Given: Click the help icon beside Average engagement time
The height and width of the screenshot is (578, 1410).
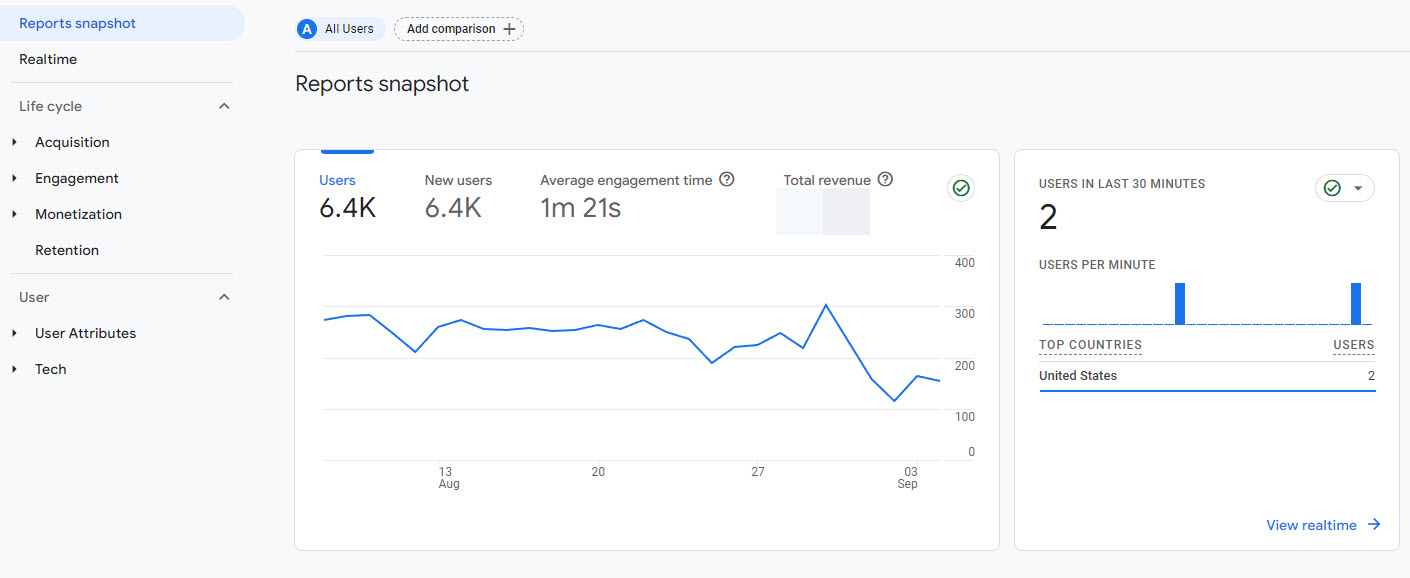Looking at the screenshot, I should point(727,180).
